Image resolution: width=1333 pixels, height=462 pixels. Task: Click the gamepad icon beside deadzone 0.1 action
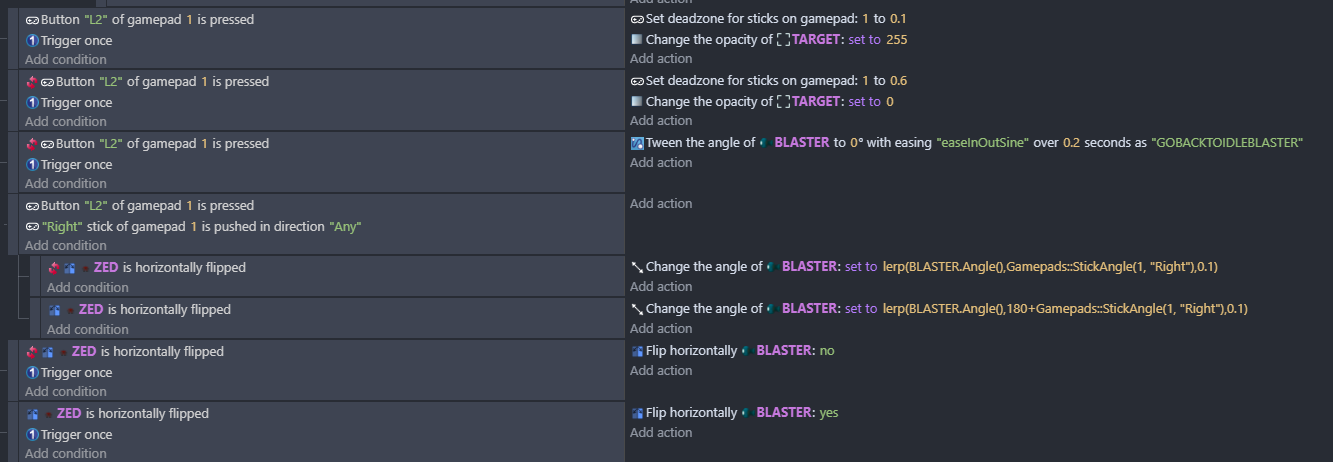point(637,19)
